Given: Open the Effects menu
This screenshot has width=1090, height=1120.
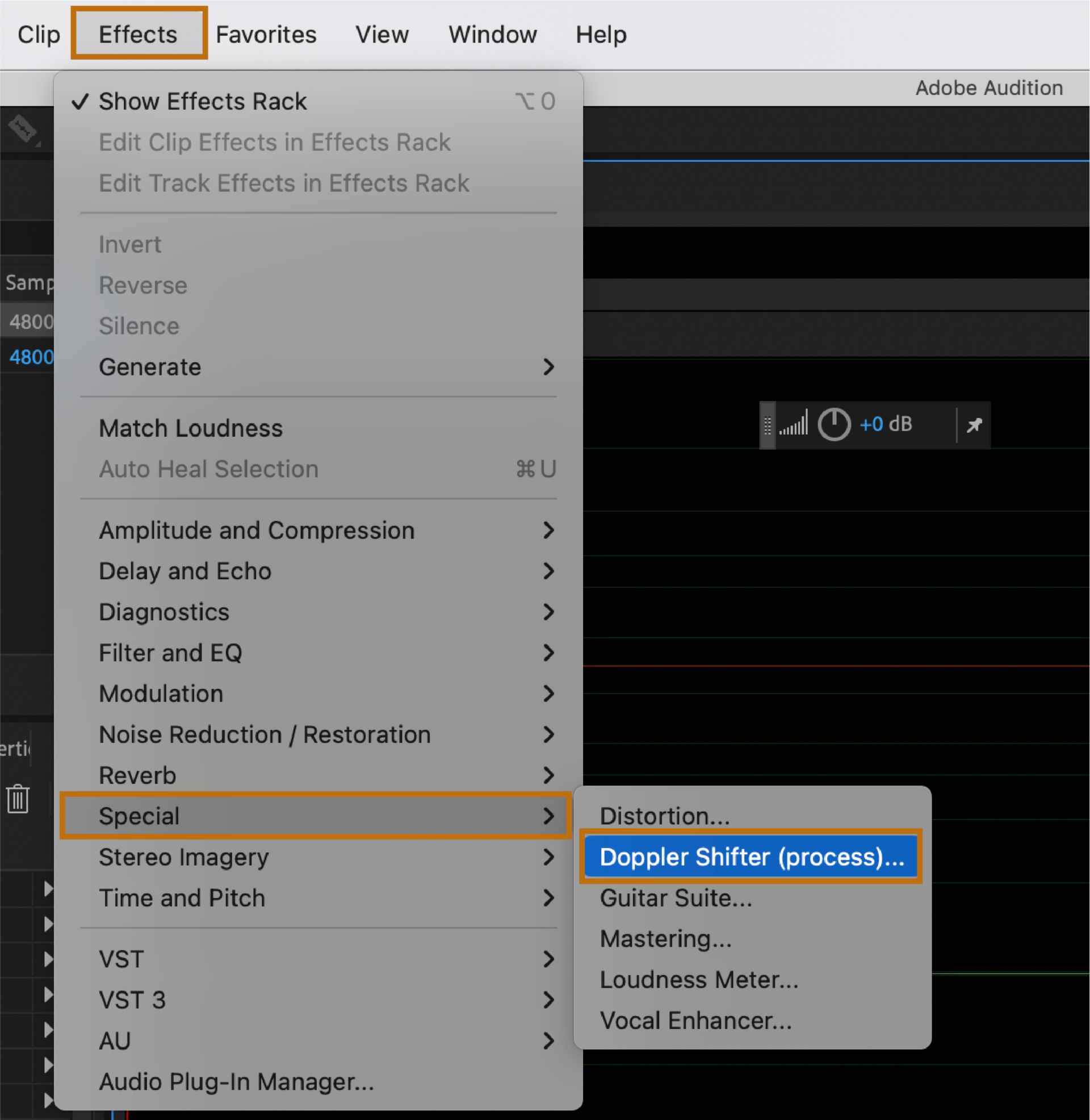Looking at the screenshot, I should (138, 34).
